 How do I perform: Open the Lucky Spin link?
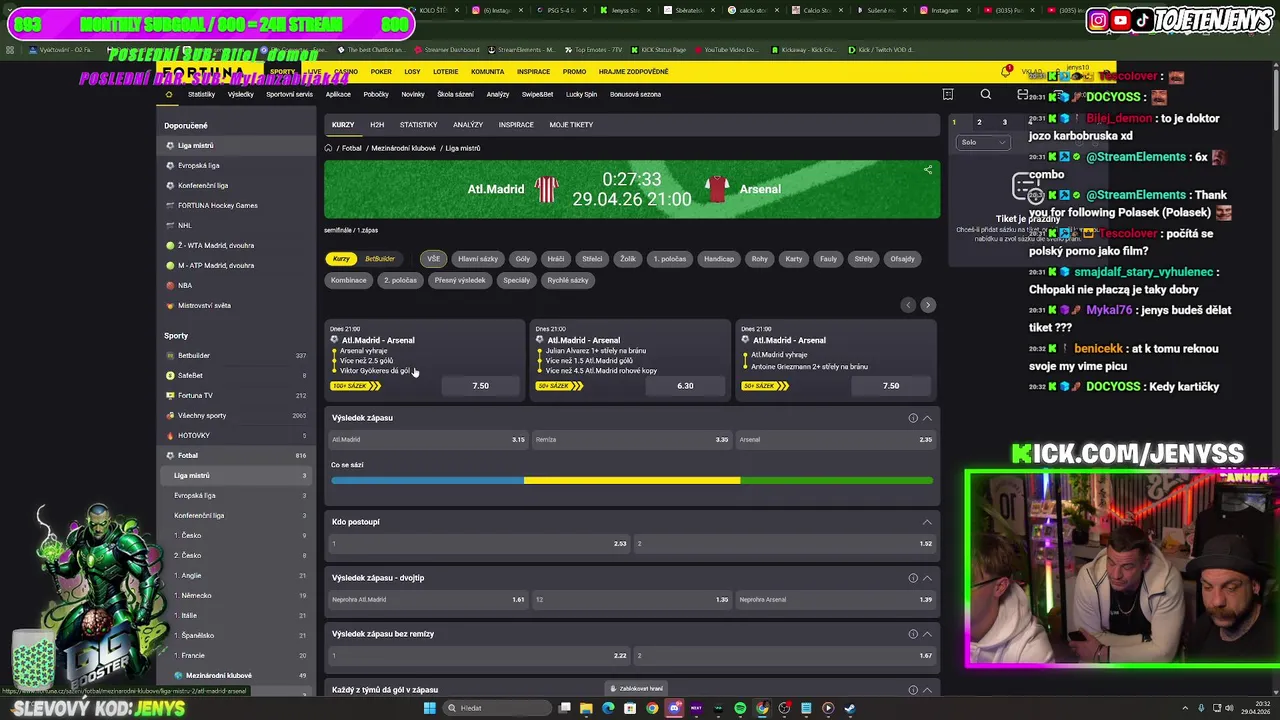click(581, 95)
